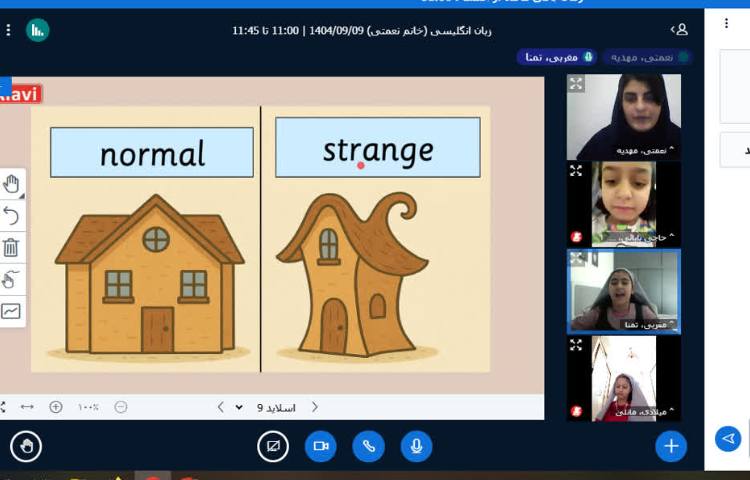This screenshot has height=480, width=750.
Task: Toggle screen sharing
Action: [273, 446]
